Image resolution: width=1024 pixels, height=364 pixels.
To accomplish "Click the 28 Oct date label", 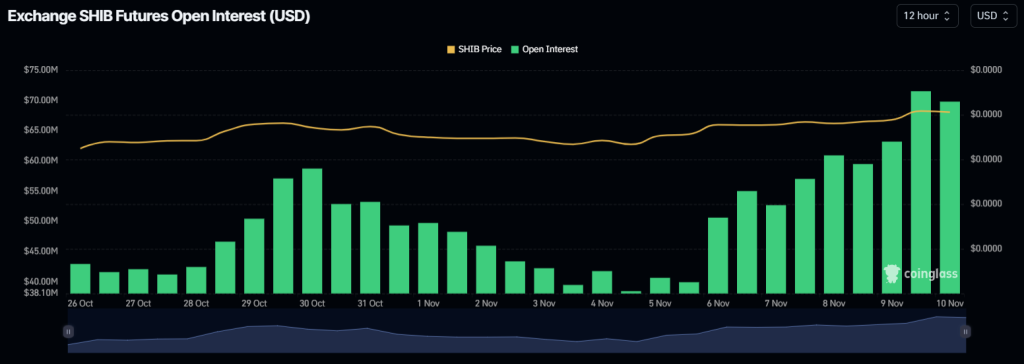I will (196, 303).
